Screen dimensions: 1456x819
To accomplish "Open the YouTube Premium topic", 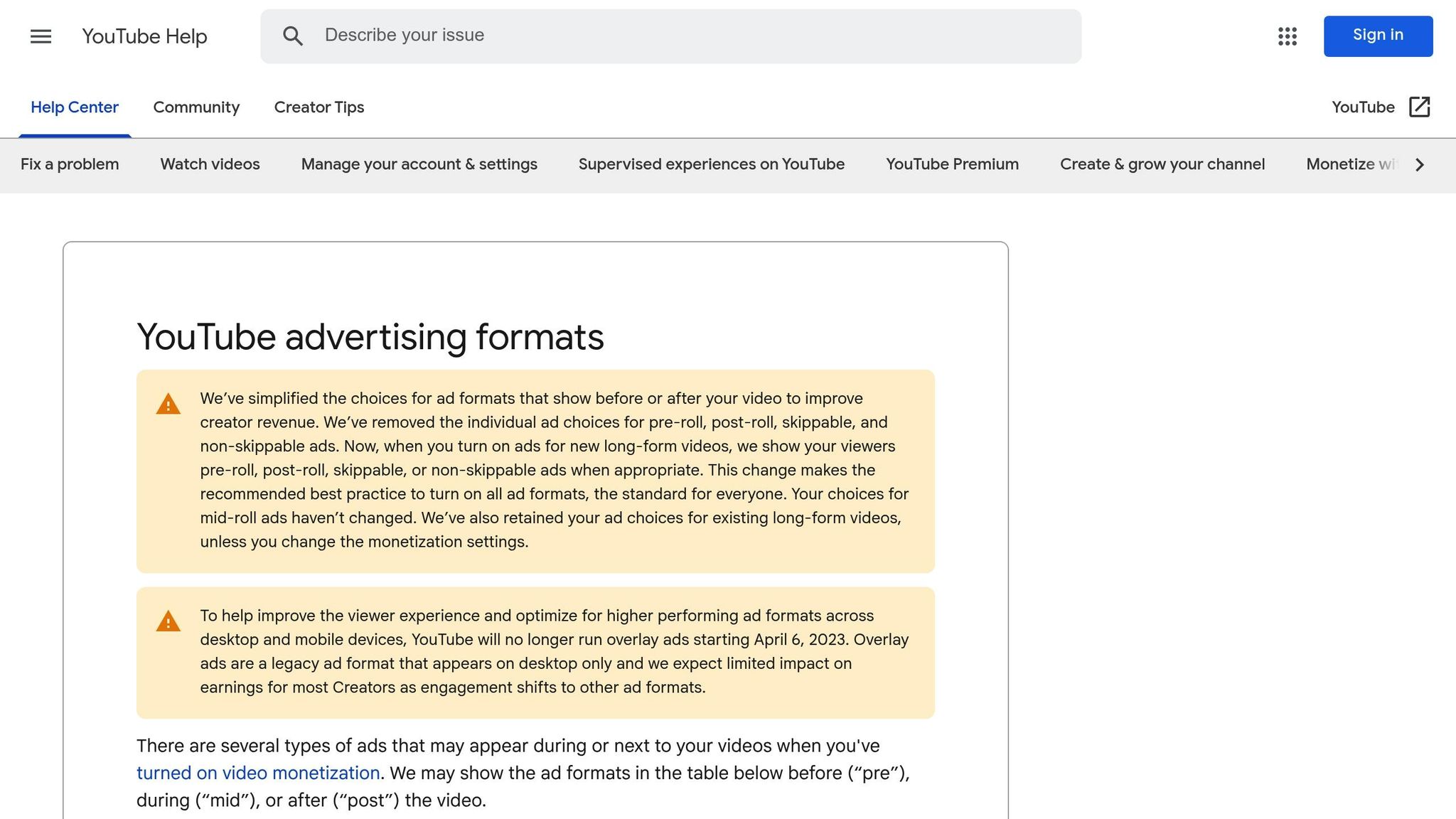I will coord(953,164).
